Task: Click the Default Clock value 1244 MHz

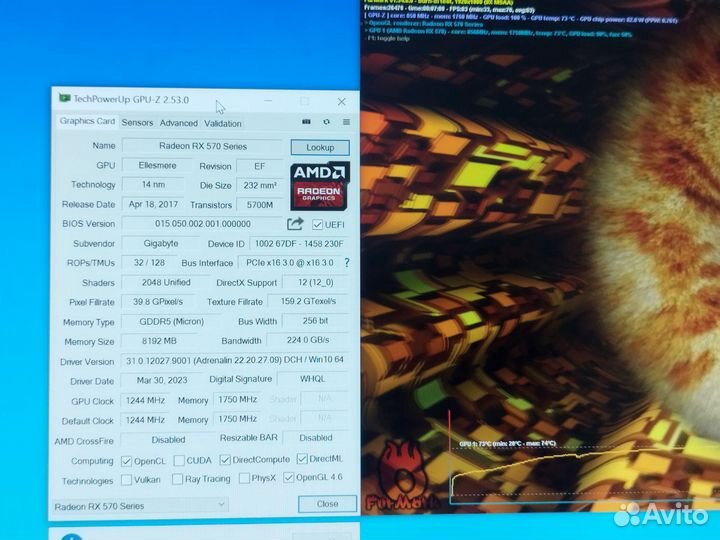Action: coord(145,420)
